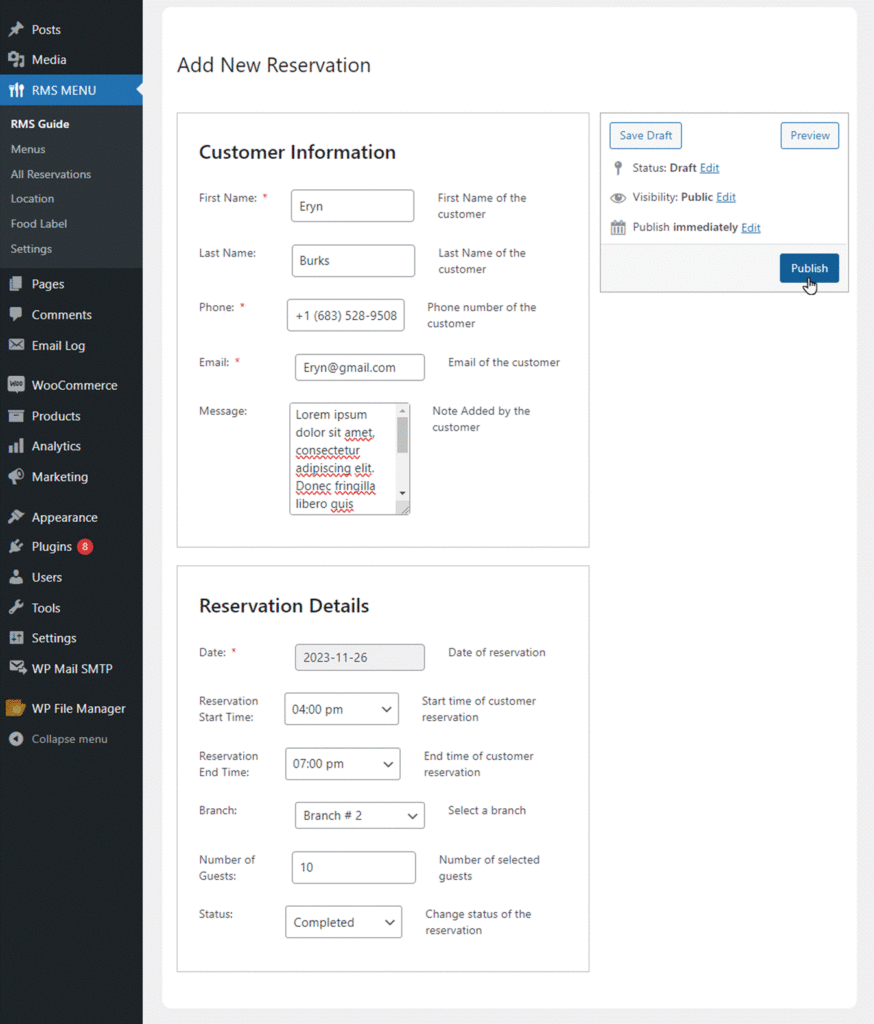Expand the Branch selector dropdown
Image resolution: width=874 pixels, height=1024 pixels.
(359, 816)
